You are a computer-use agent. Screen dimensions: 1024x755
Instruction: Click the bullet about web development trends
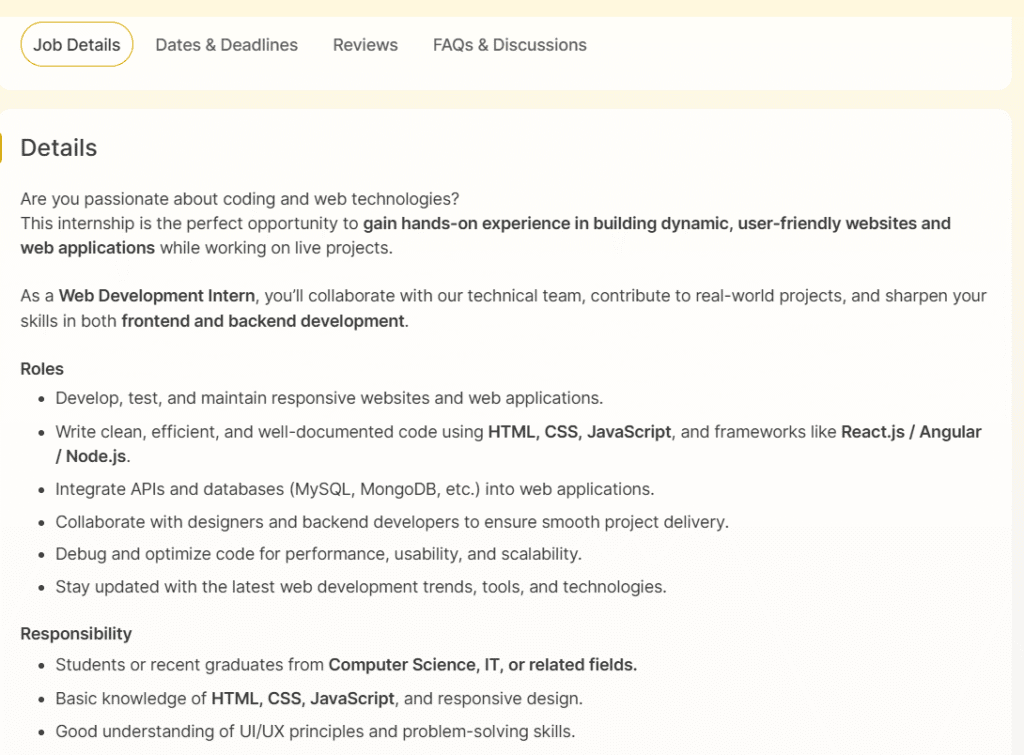point(360,587)
